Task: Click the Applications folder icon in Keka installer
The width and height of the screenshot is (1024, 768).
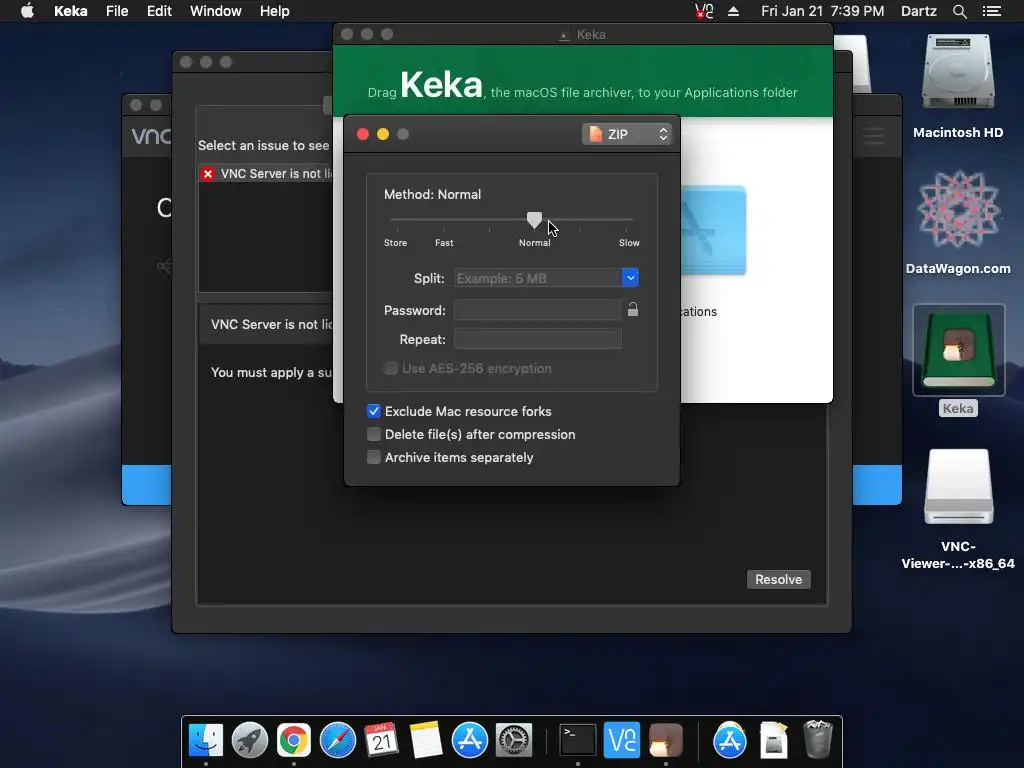Action: tap(713, 231)
